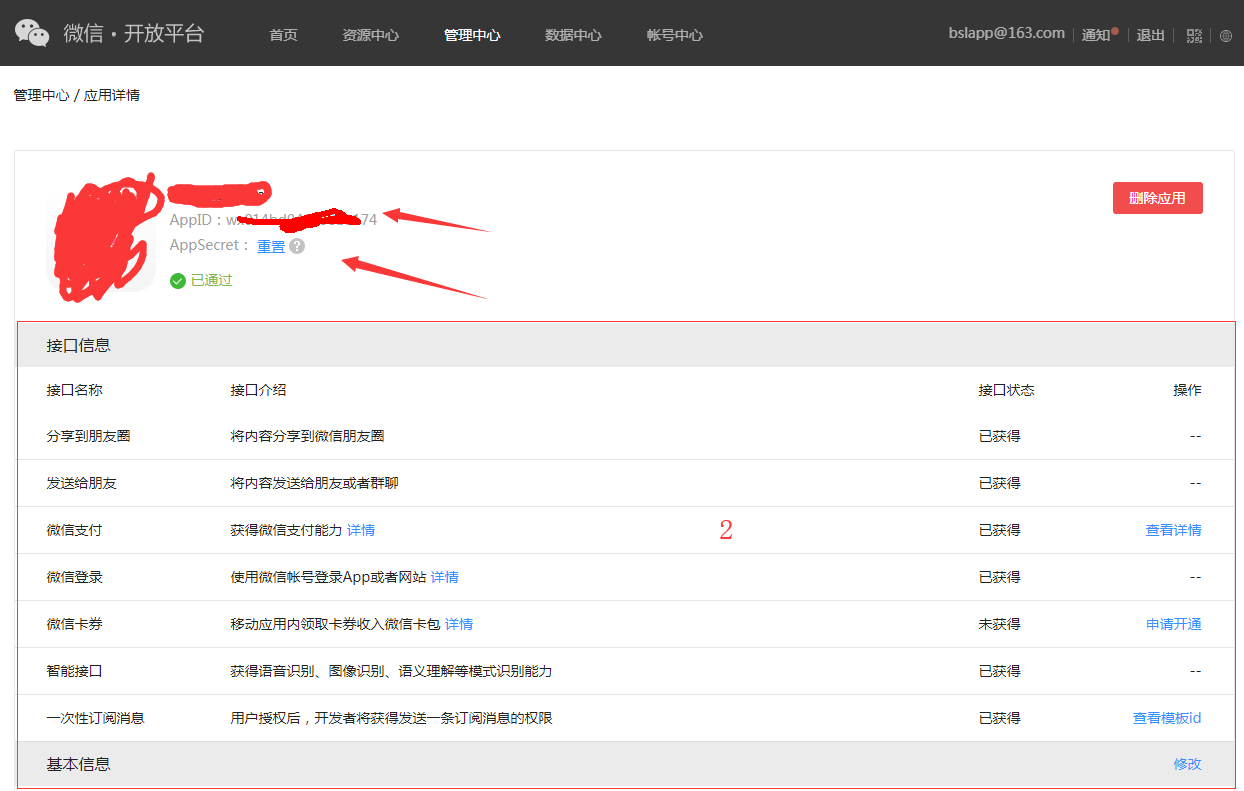The width and height of the screenshot is (1244, 791).
Task: Click the description 使用微信帐号登录App或者网站
Action: 328,577
